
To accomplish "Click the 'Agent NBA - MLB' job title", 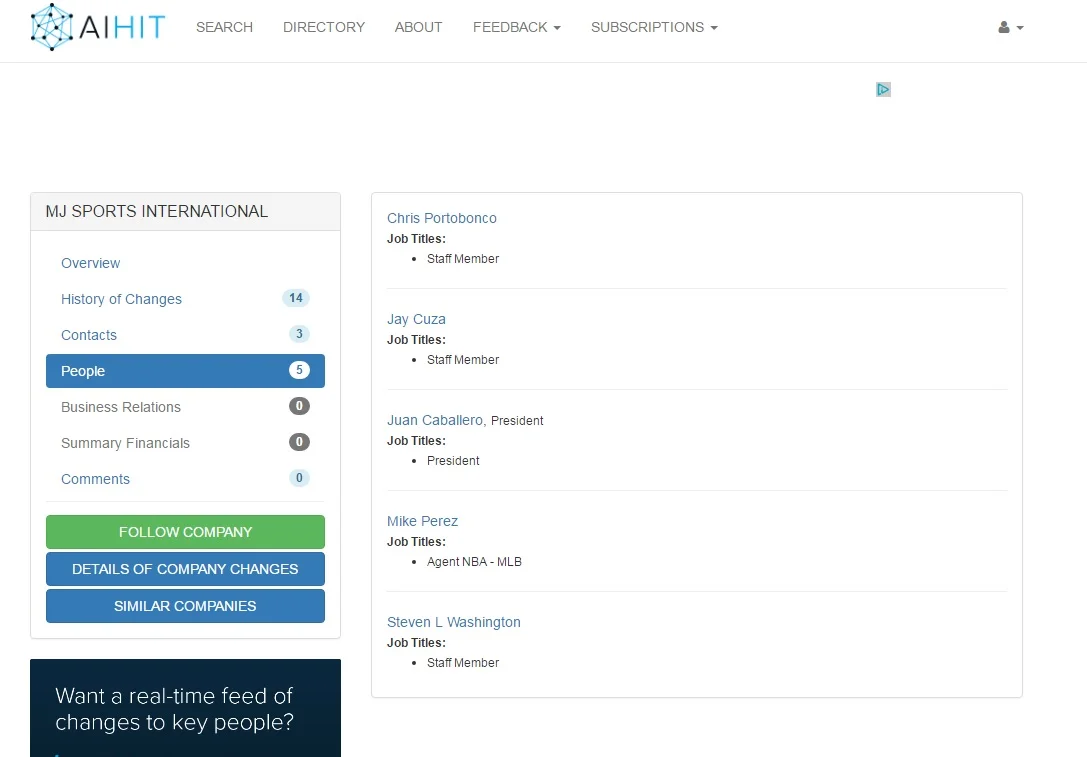I will pyautogui.click(x=474, y=562).
